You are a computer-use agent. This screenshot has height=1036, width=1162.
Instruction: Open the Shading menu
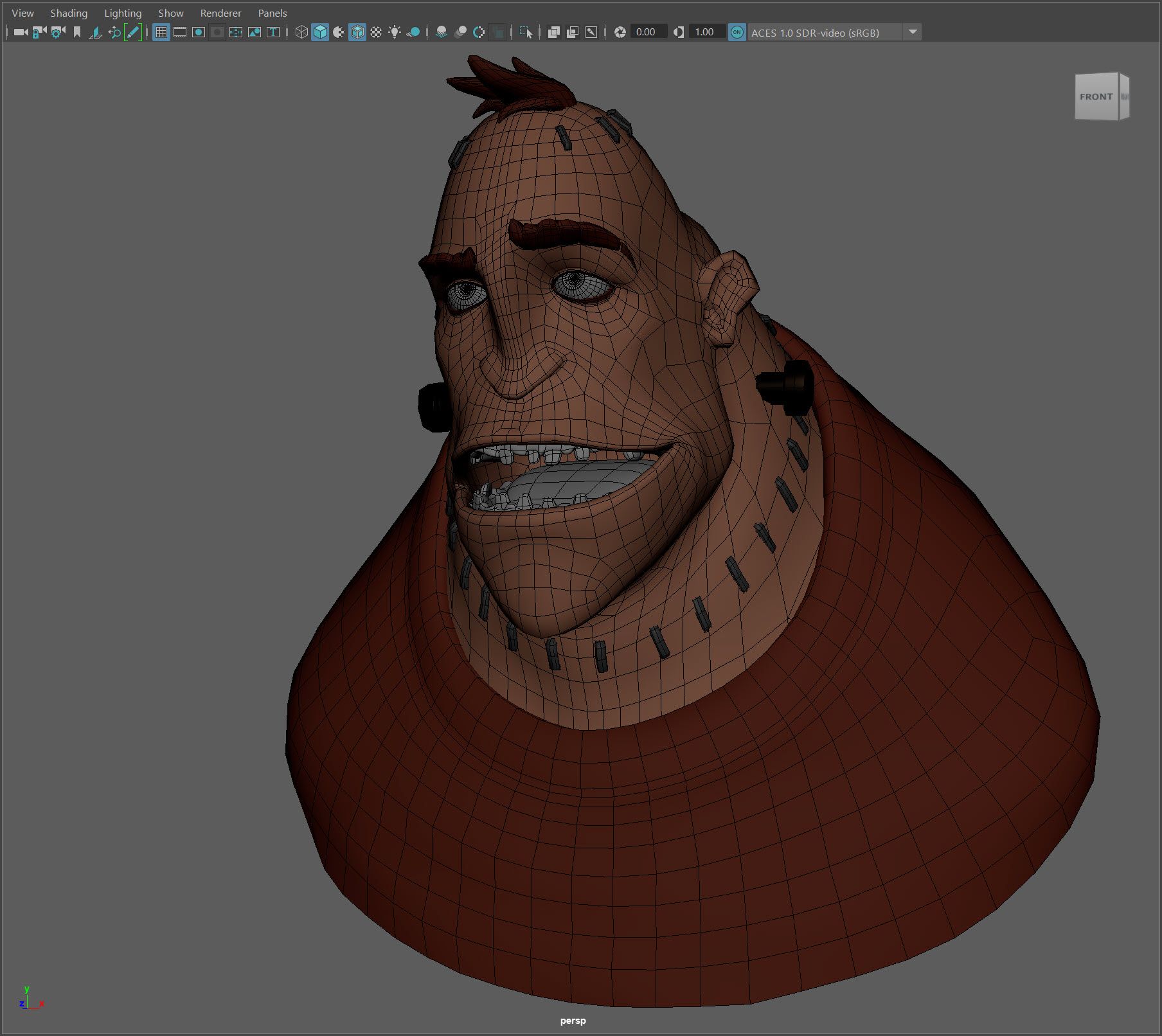(x=69, y=13)
